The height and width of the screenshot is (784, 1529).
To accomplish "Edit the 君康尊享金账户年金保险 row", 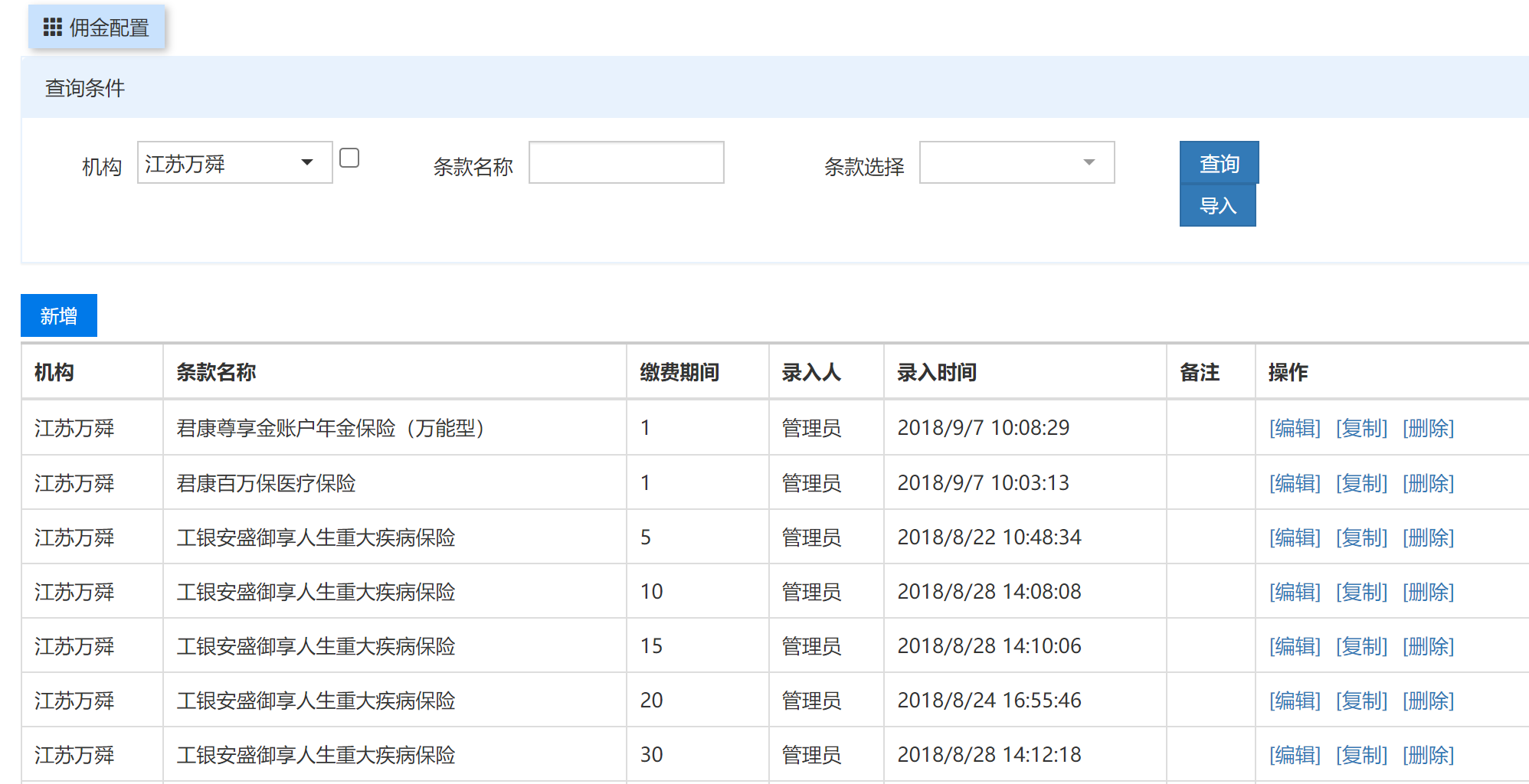I will point(1295,428).
